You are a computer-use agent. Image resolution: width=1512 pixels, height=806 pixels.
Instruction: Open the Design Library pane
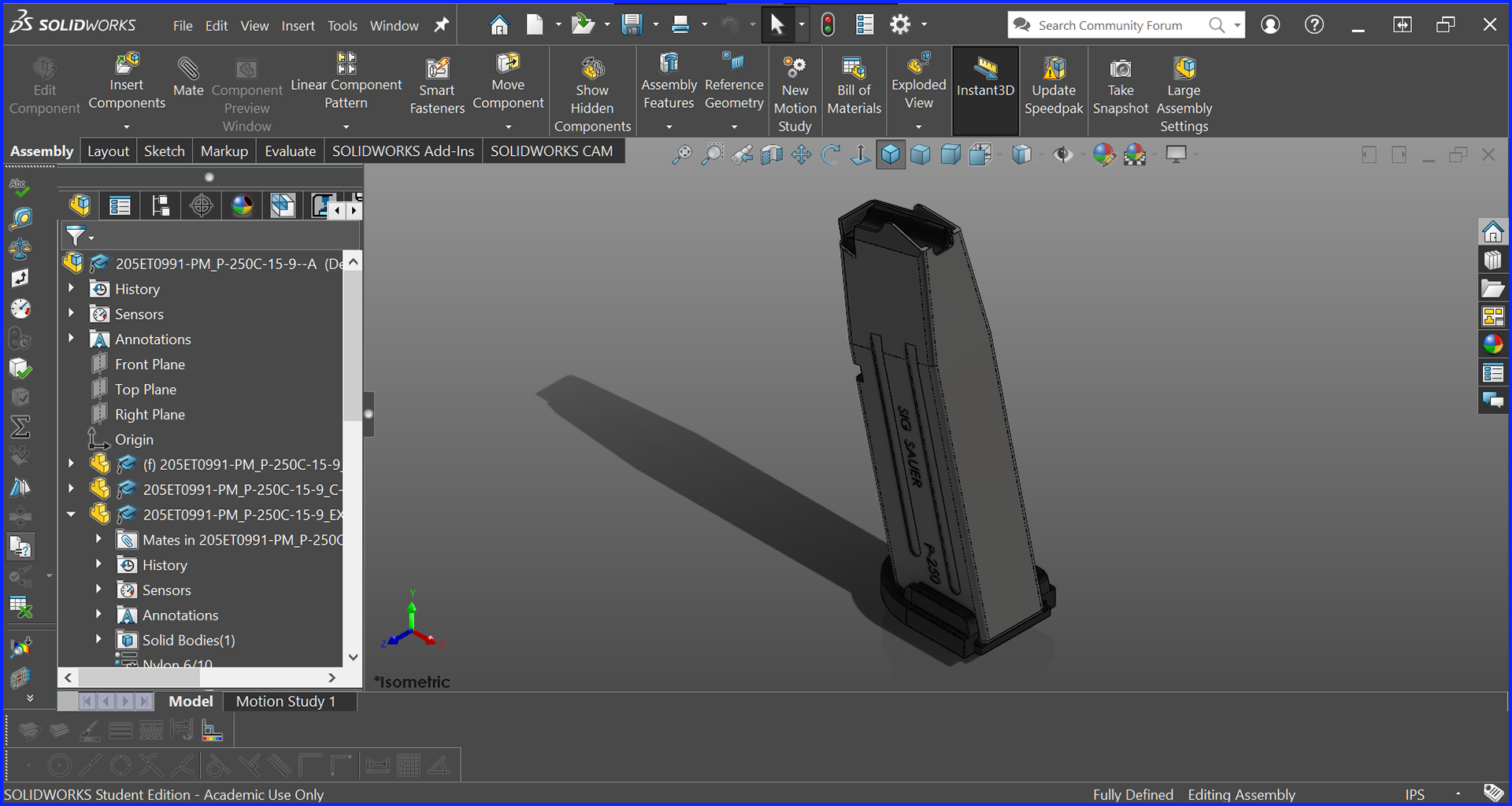1493,261
